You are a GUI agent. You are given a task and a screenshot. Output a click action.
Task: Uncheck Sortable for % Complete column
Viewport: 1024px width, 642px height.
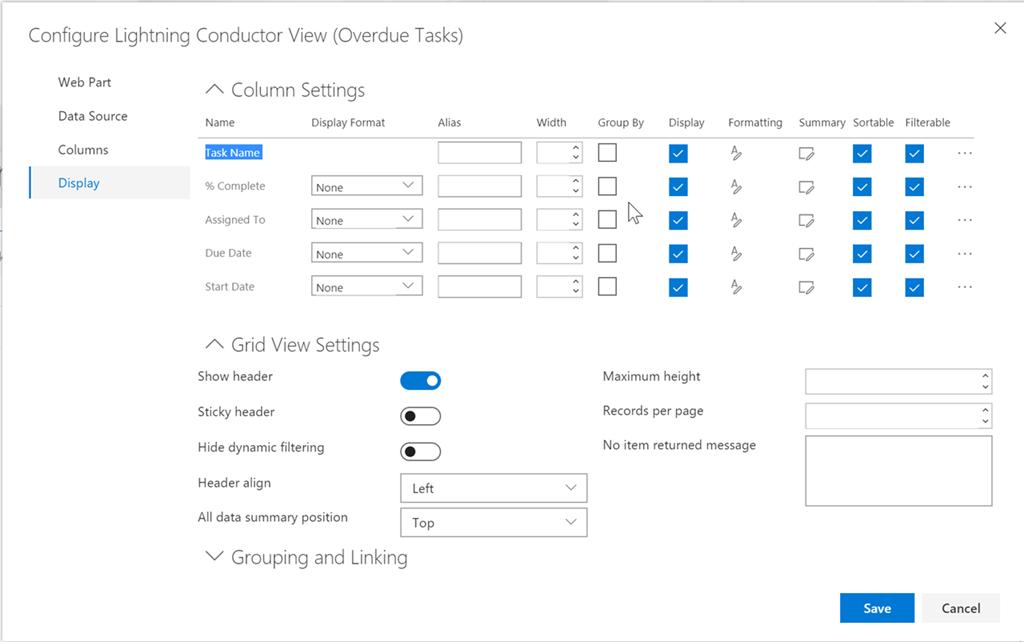coord(862,187)
